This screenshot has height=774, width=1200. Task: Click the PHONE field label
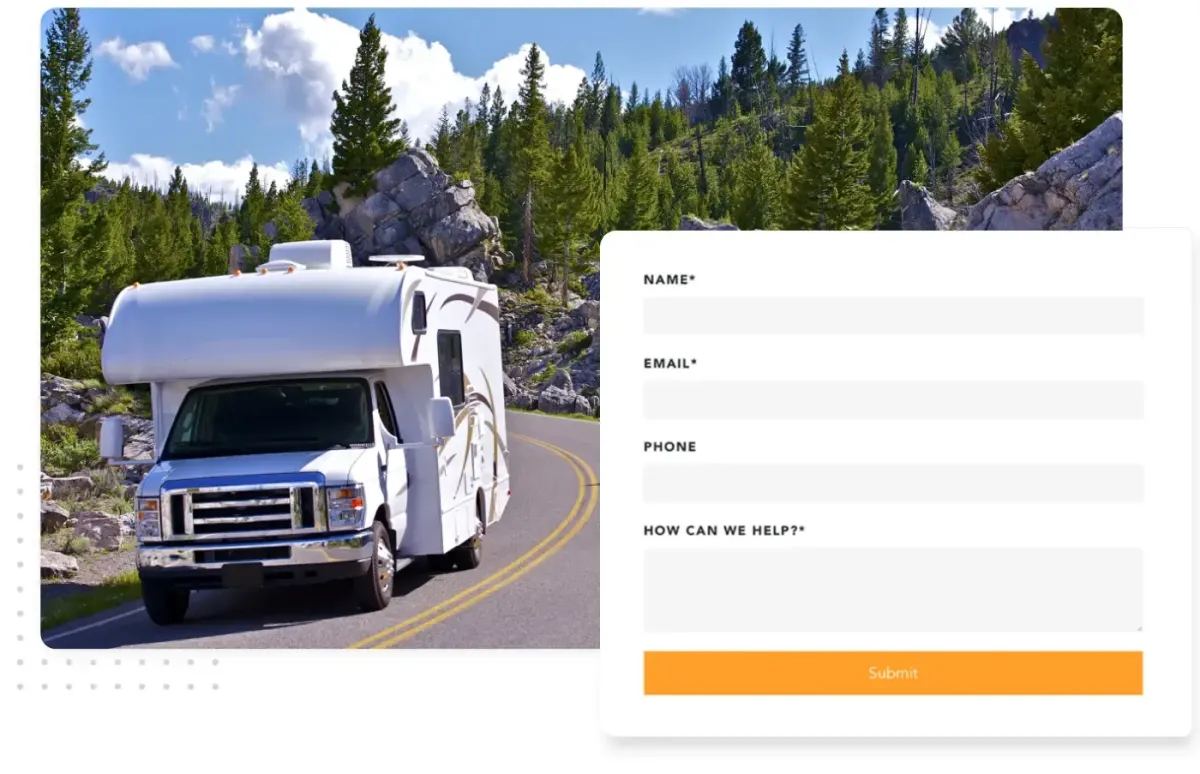coord(670,447)
